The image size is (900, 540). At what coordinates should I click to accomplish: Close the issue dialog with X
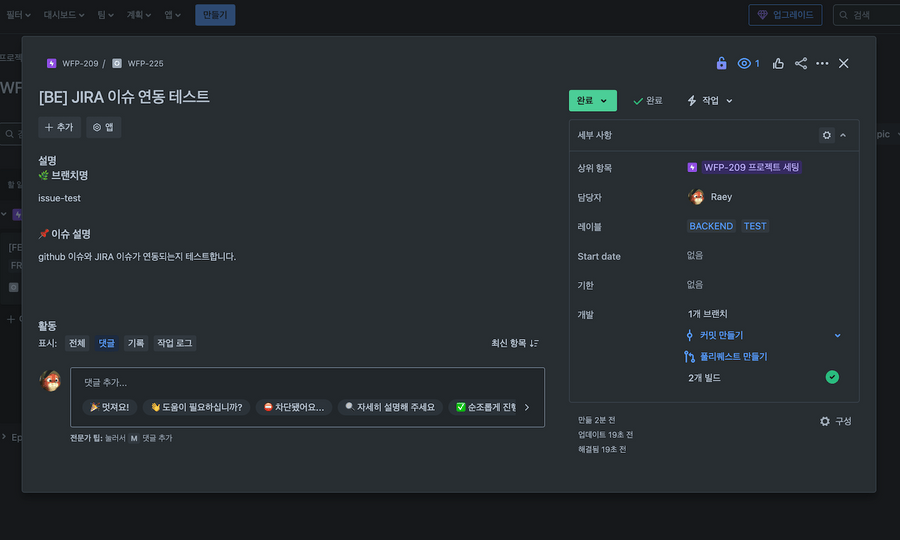pos(843,63)
